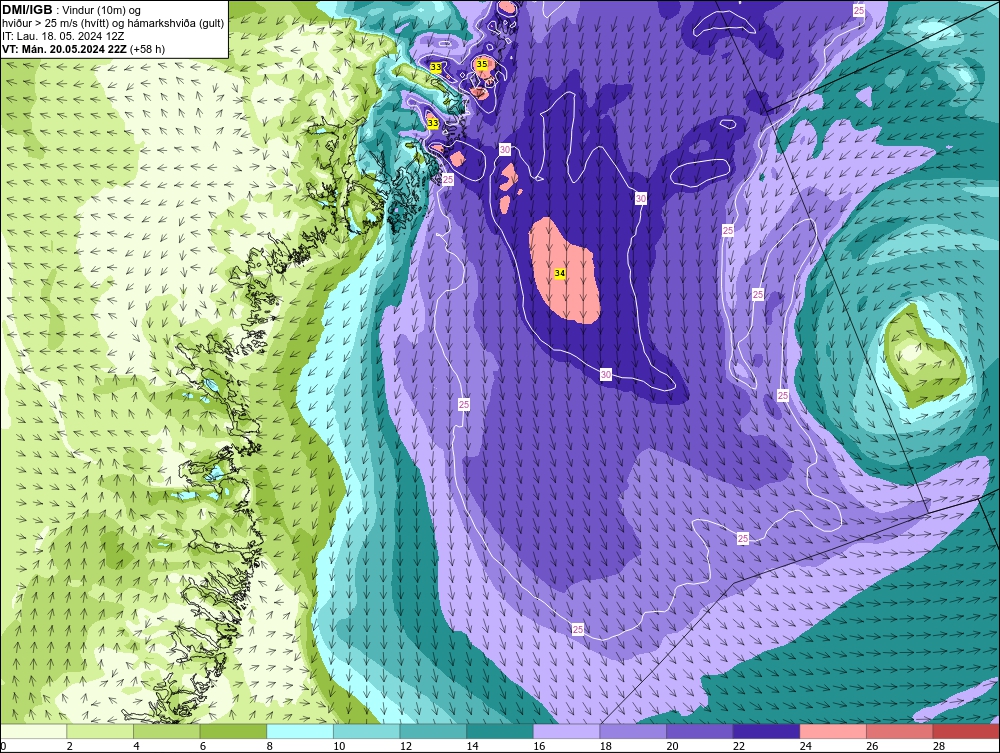Viewport: 1000px width, 753px height.
Task: Pick the 18–20 m/s purple legend swatch
Action: coord(633,731)
